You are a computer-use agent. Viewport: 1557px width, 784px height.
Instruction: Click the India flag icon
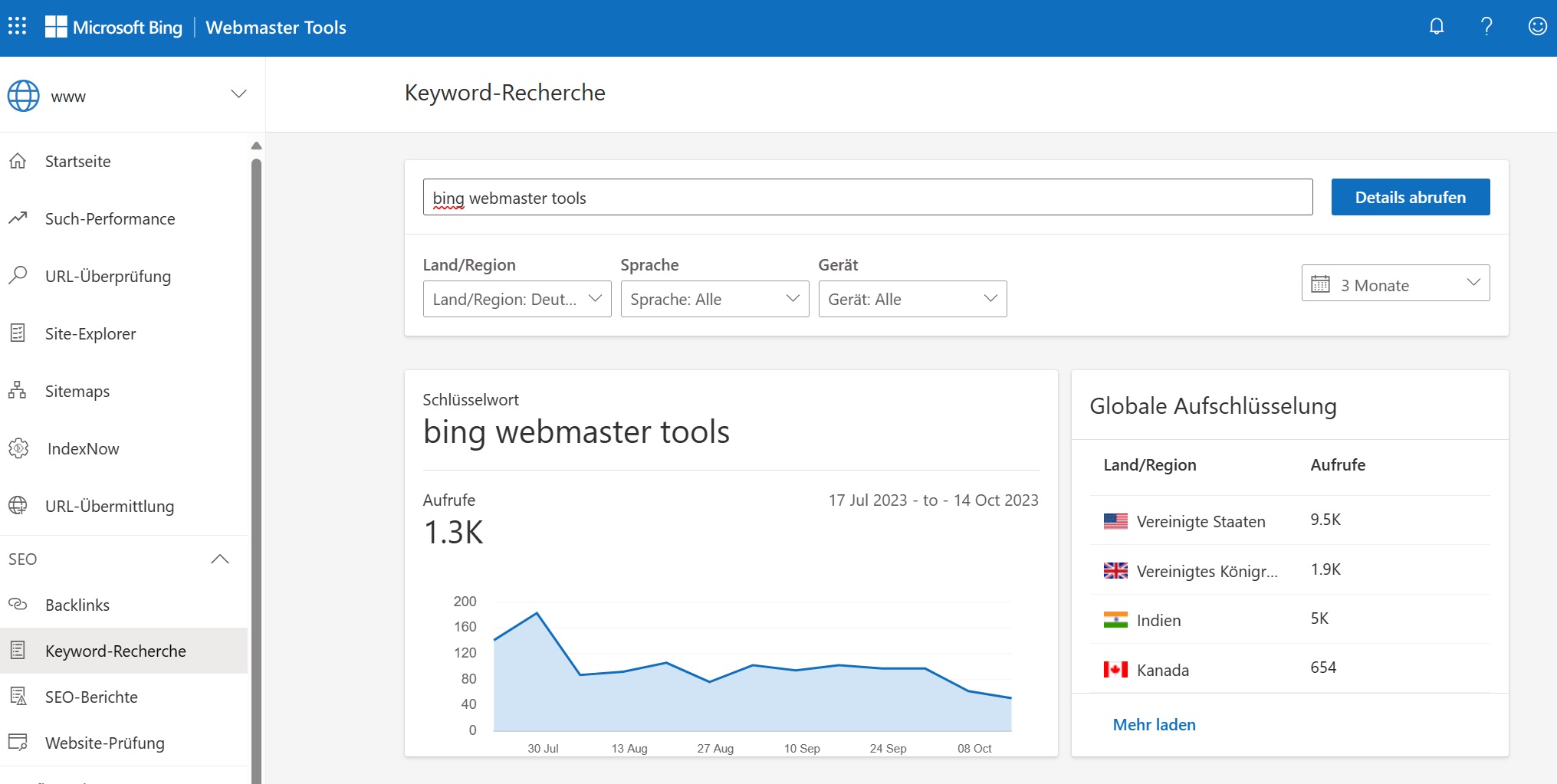pyautogui.click(x=1115, y=620)
